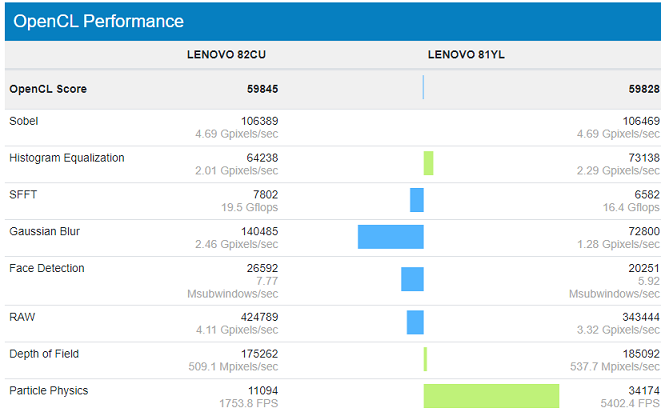Click the Histogram Equalization label
661x416 pixels.
tap(67, 158)
